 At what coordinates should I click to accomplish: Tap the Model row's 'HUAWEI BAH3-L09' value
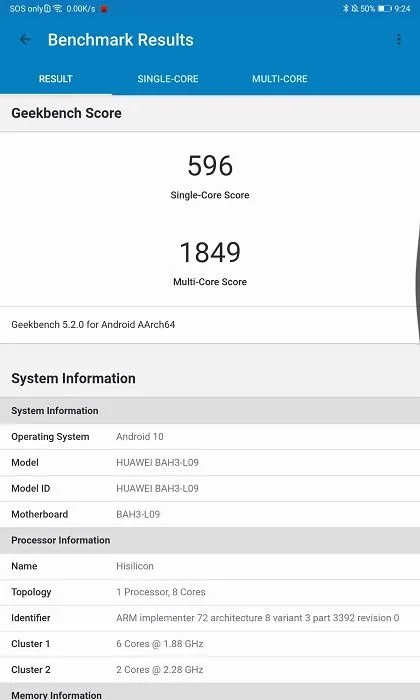click(x=157, y=462)
